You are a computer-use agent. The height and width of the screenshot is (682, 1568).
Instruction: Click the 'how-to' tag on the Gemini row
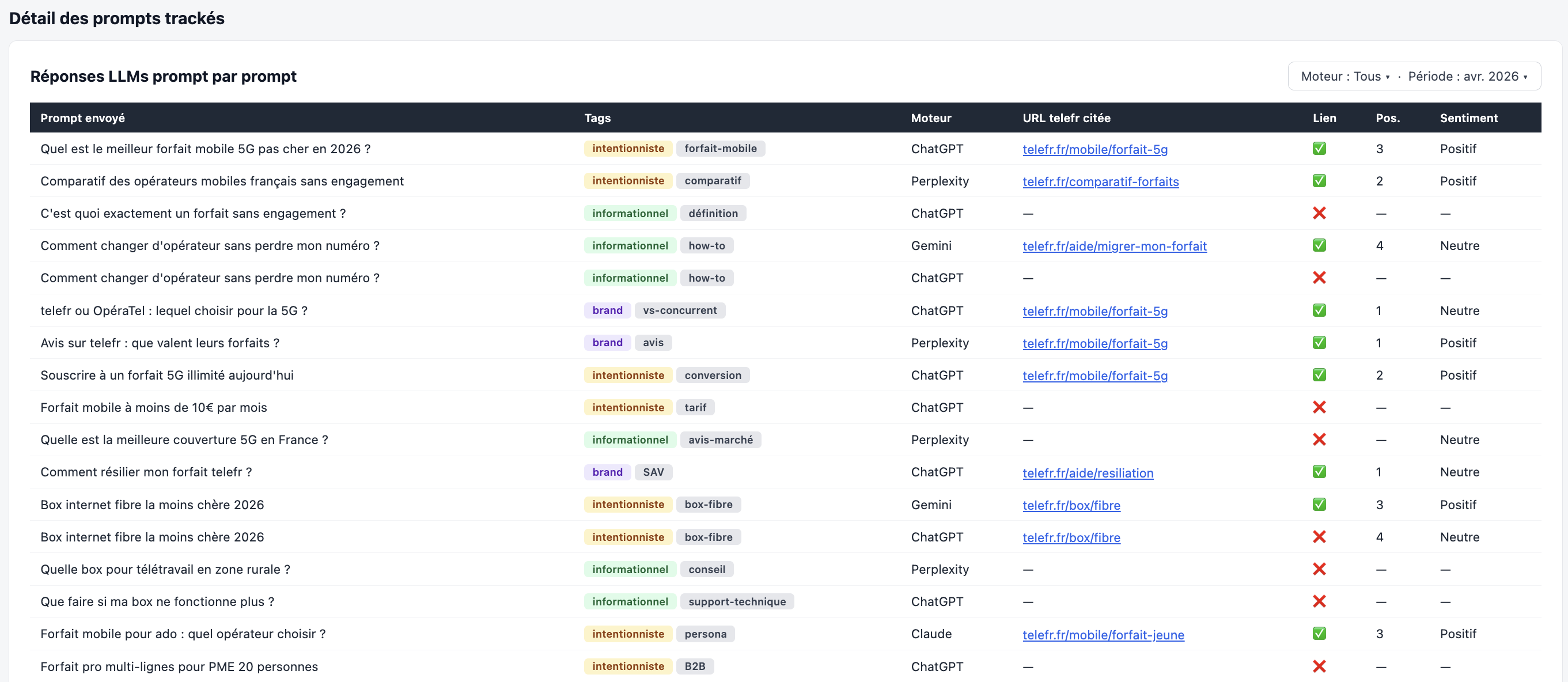[707, 245]
